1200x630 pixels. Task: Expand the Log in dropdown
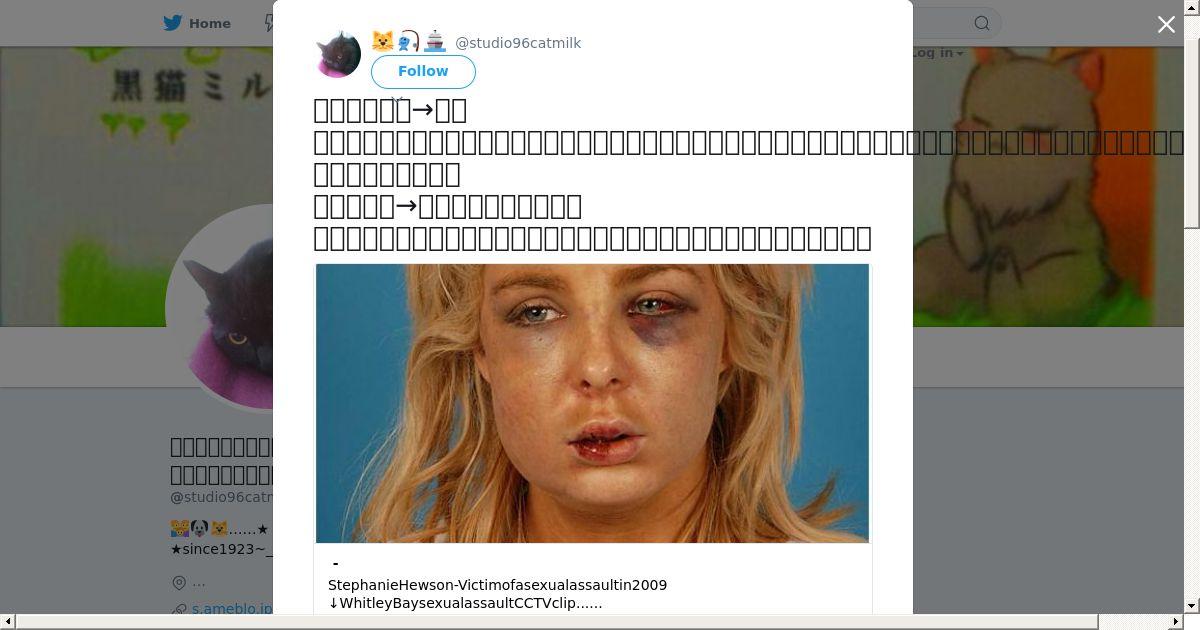[x=937, y=53]
